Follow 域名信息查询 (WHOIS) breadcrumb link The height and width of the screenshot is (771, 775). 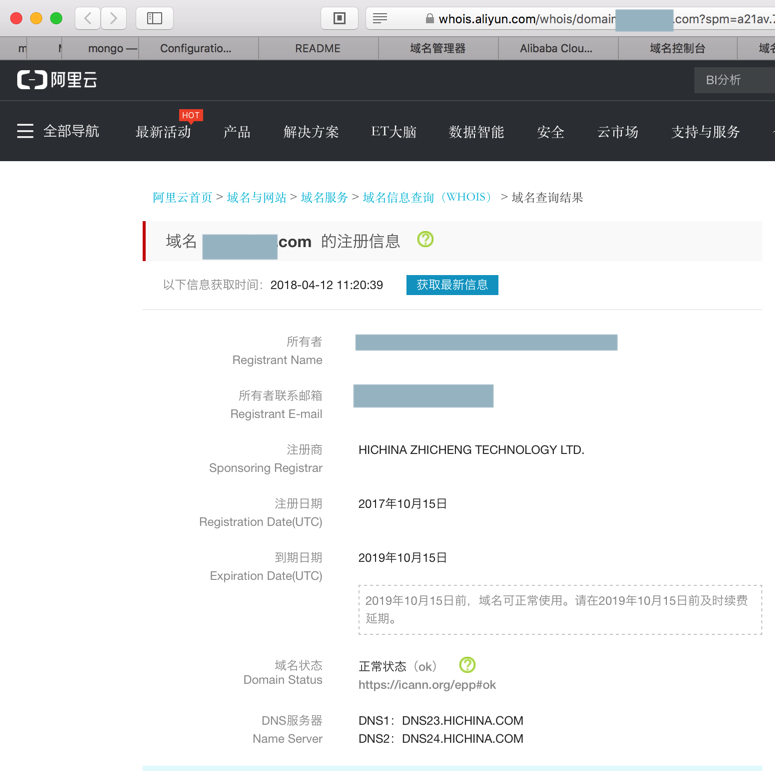428,198
